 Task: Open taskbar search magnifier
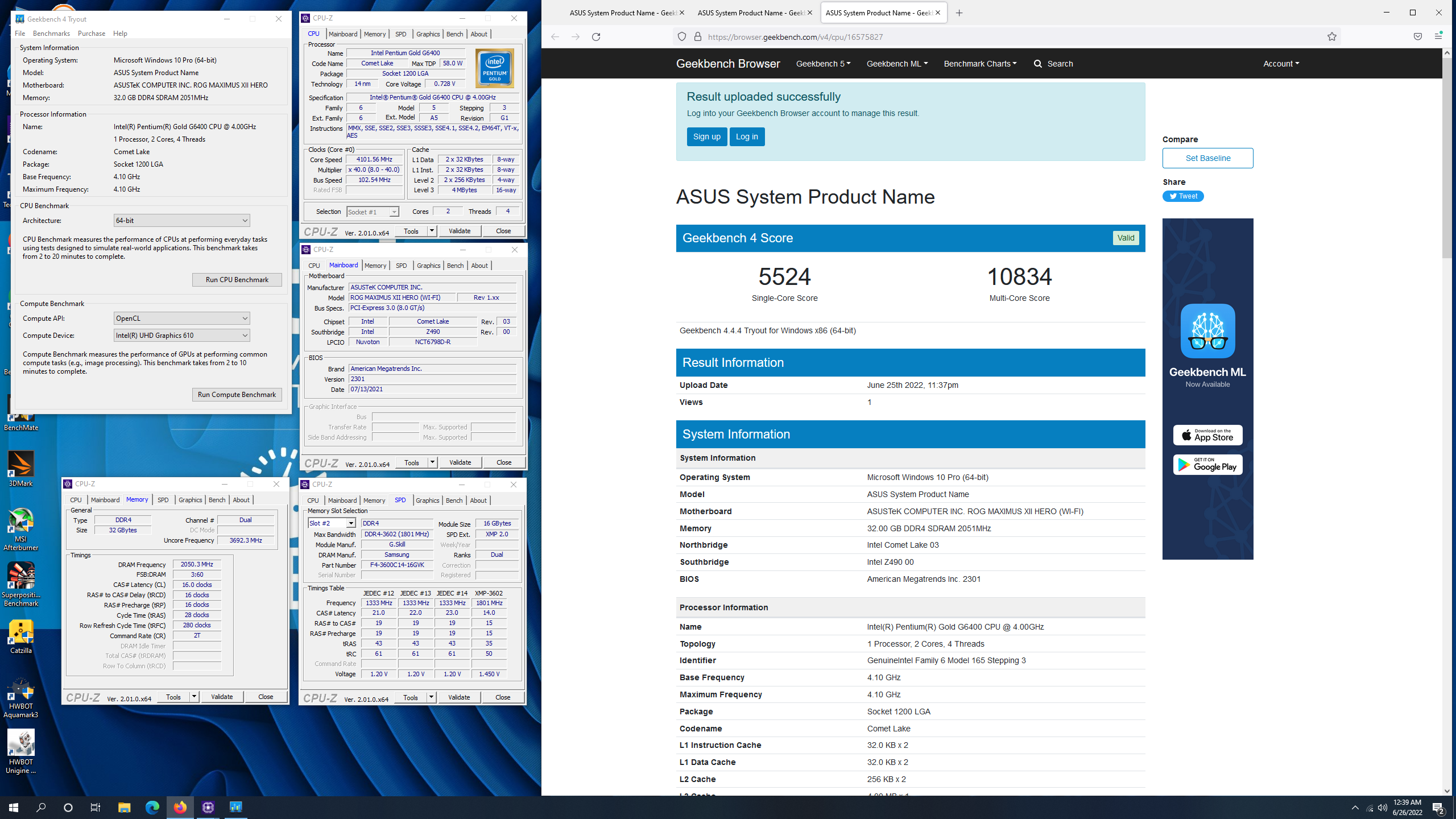41,807
